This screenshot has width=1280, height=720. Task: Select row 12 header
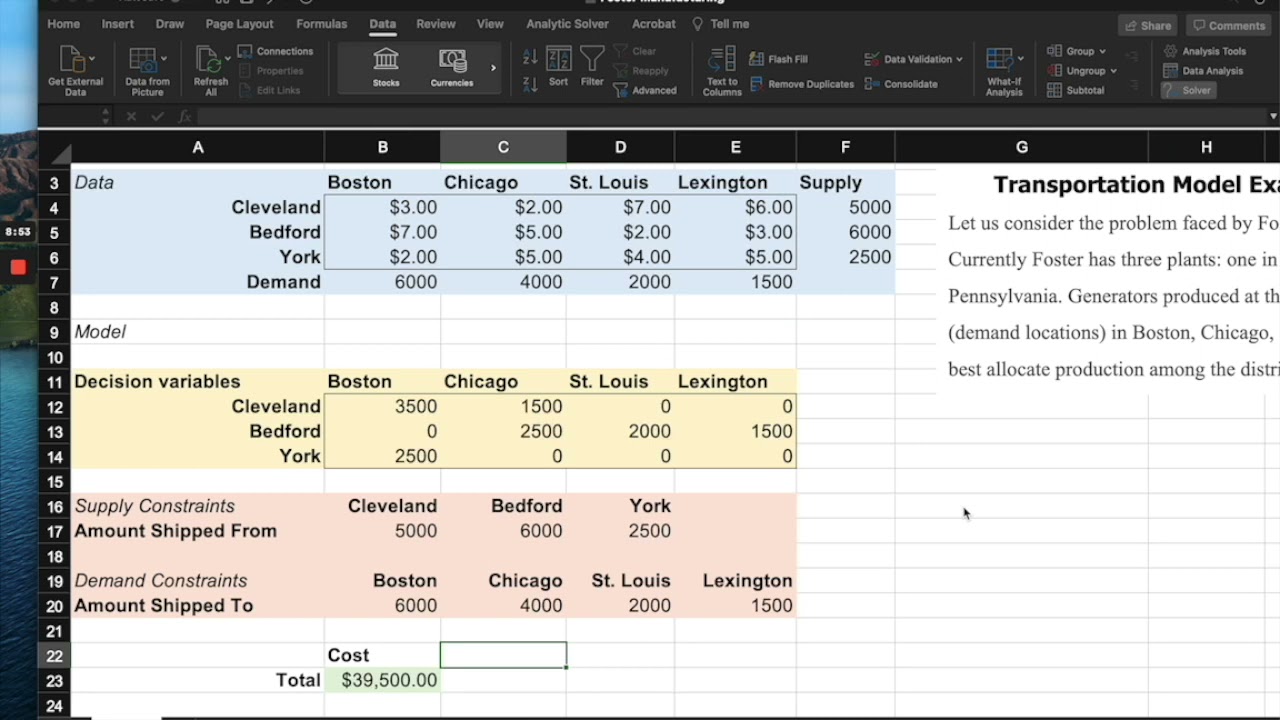pos(54,407)
